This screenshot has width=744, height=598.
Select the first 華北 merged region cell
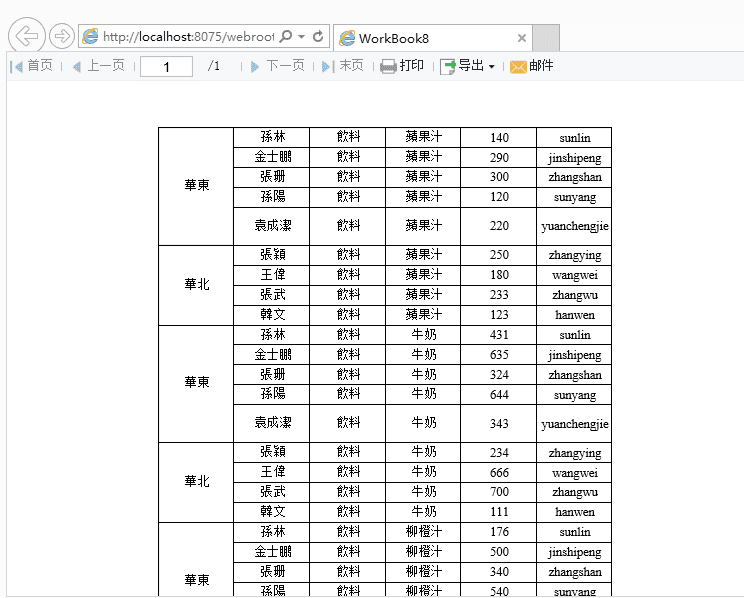[x=196, y=285]
